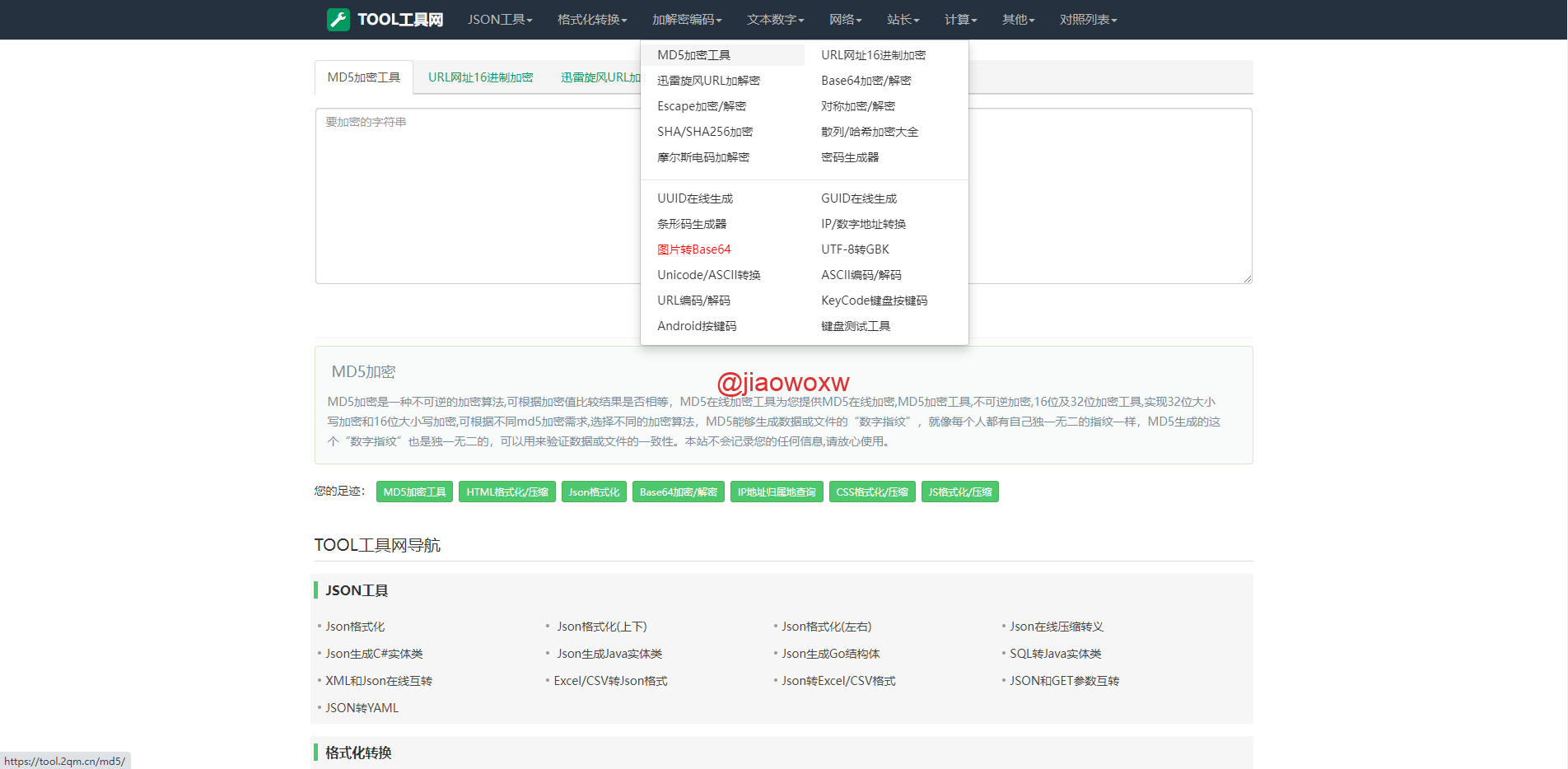The image size is (1568, 769).
Task: Open the JSON工具 dropdown menu
Action: tap(500, 20)
